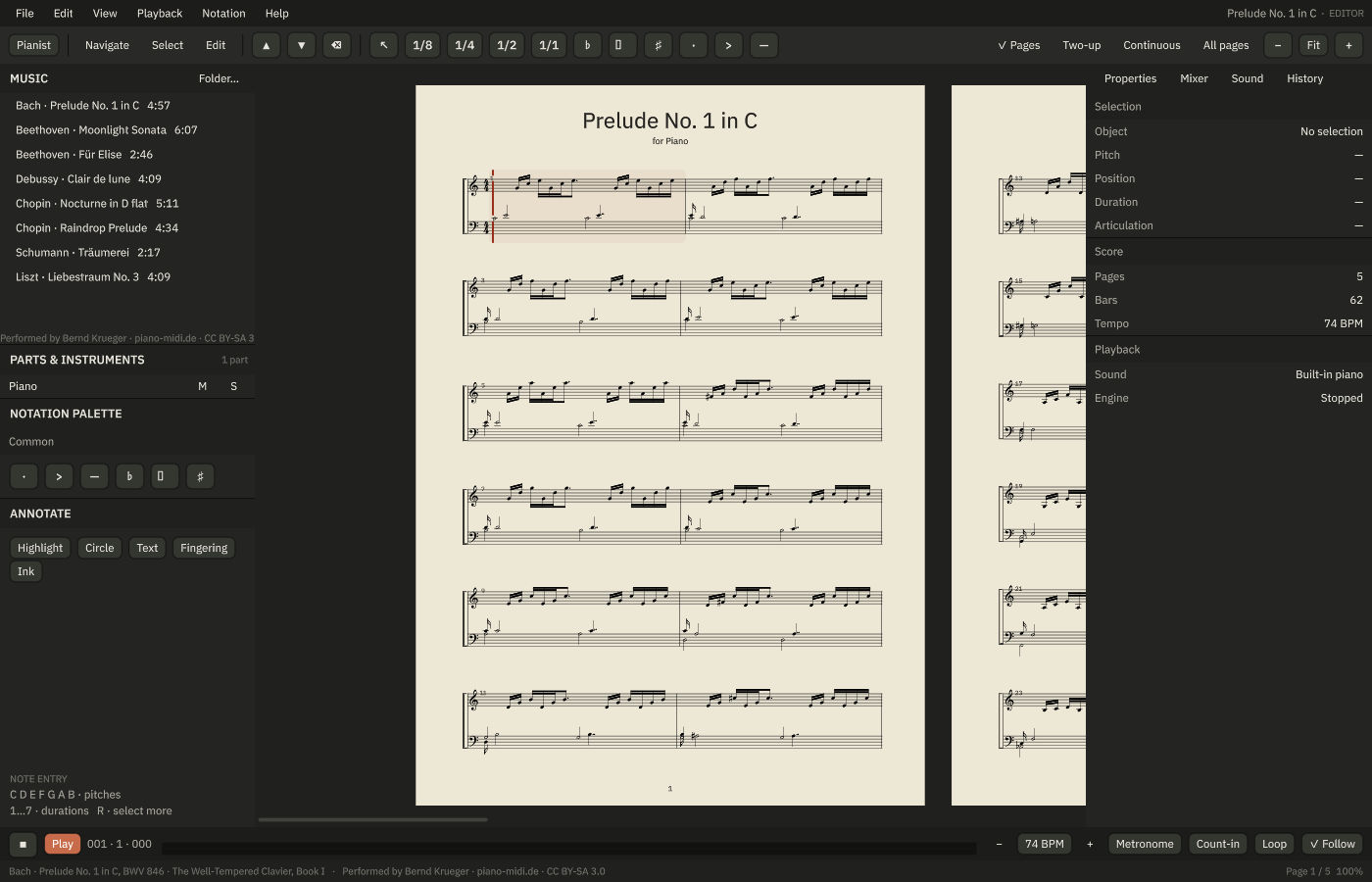Choose the 1/1 whole note duration
This screenshot has width=1372, height=882.
pyautogui.click(x=549, y=45)
